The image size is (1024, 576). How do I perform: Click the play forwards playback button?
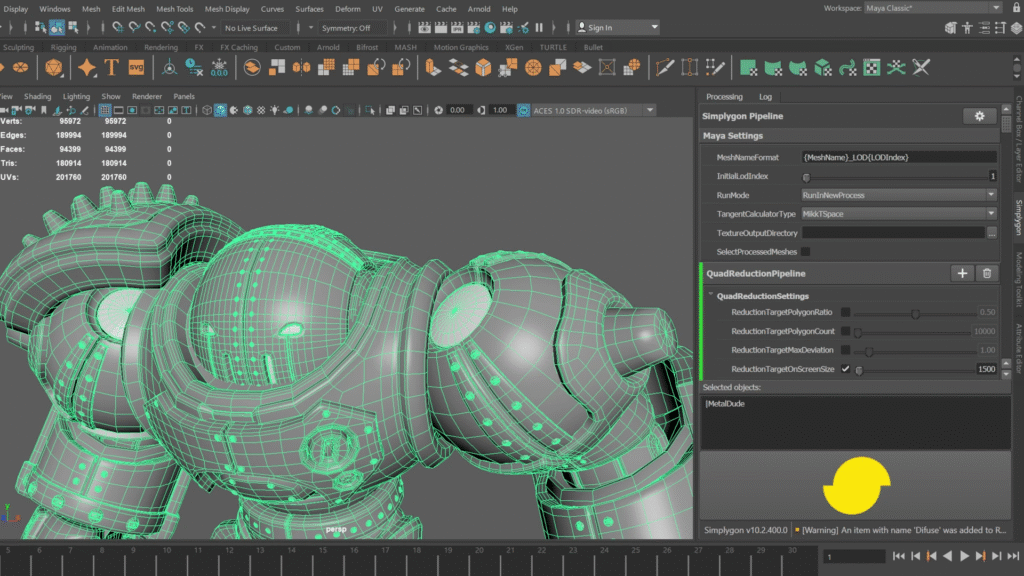[x=964, y=556]
